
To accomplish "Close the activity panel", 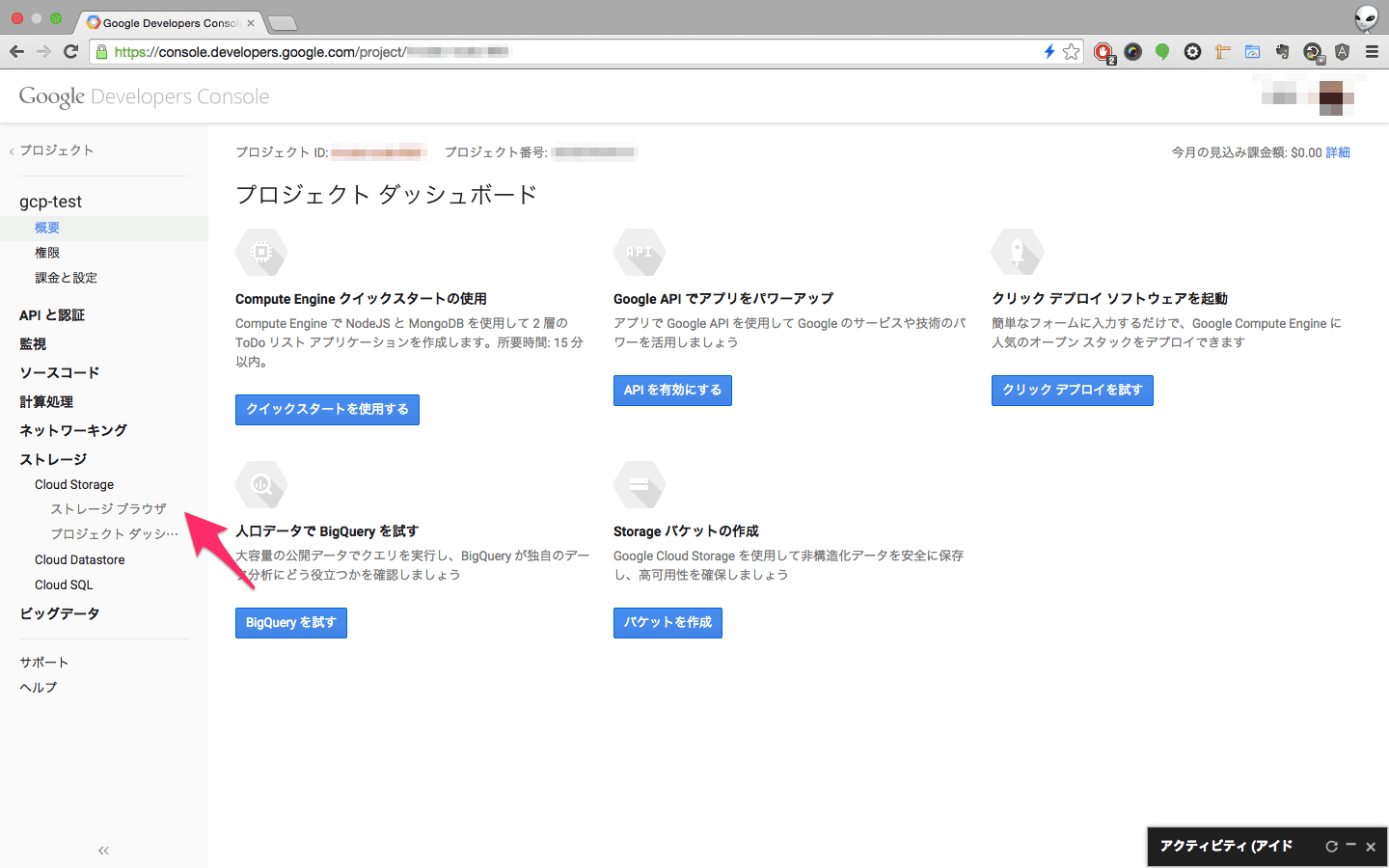I will pyautogui.click(x=1370, y=846).
